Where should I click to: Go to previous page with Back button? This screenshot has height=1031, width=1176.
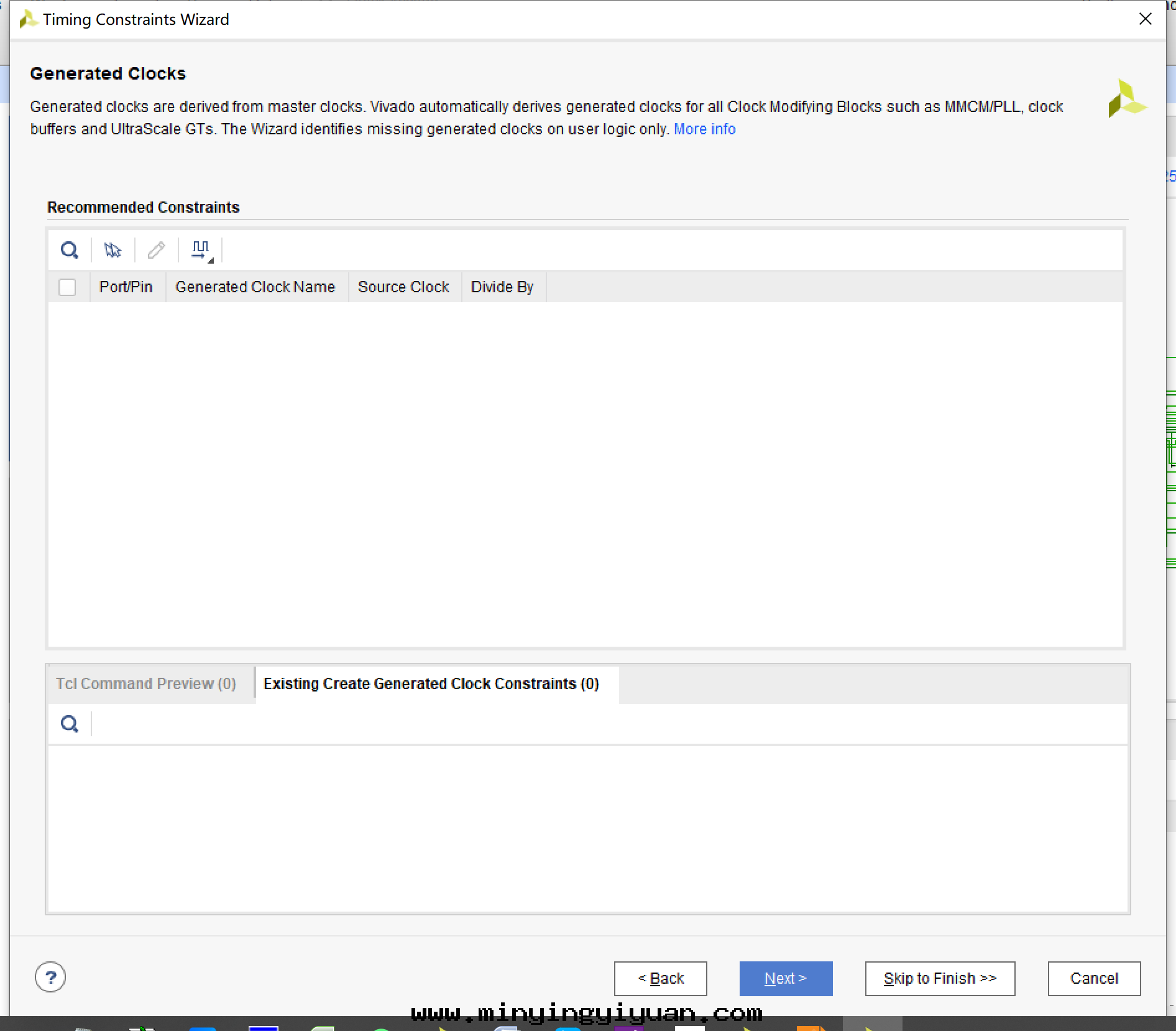[660, 979]
